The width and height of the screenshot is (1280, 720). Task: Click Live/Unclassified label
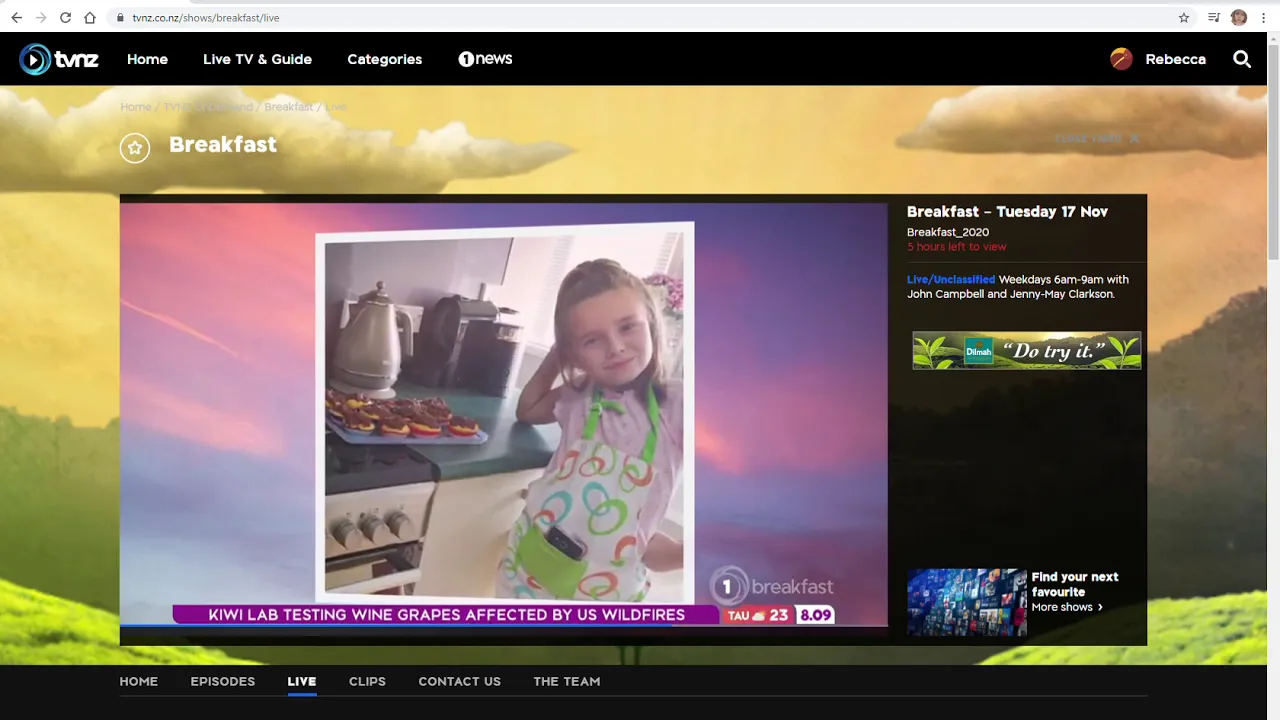click(x=951, y=280)
